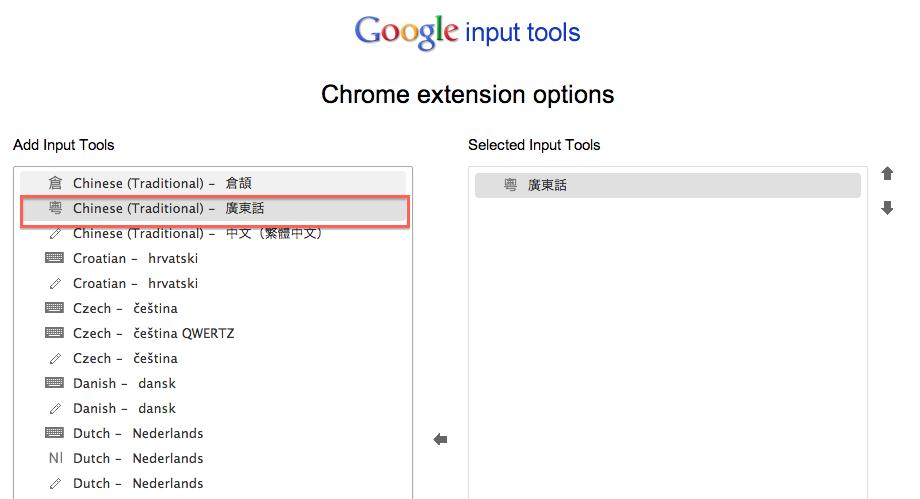The image size is (920, 499).
Task: Click keyboard icon beside Croatian hrvatski
Action: pos(55,258)
